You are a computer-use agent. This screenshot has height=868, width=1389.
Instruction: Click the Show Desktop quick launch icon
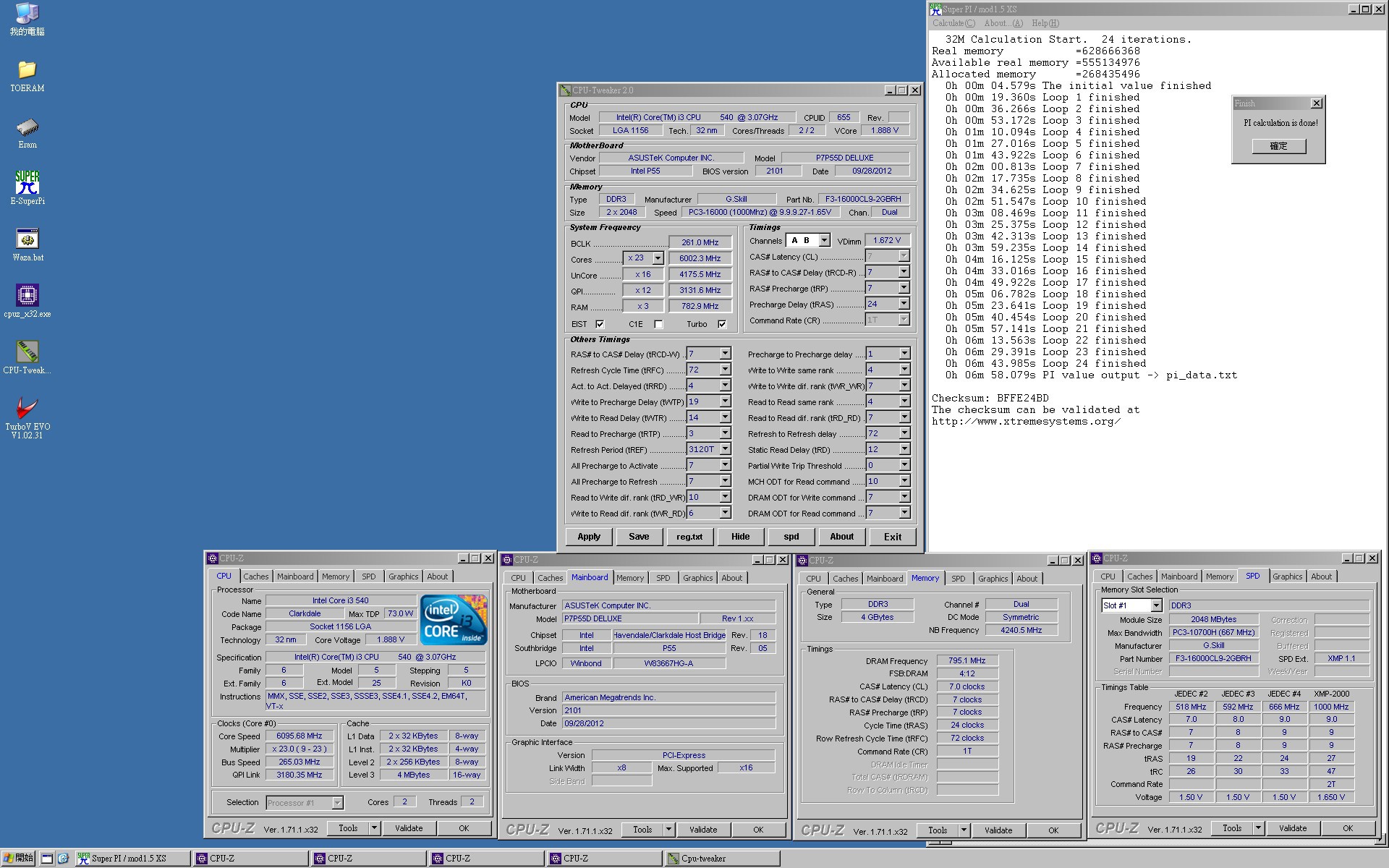(x=46, y=859)
